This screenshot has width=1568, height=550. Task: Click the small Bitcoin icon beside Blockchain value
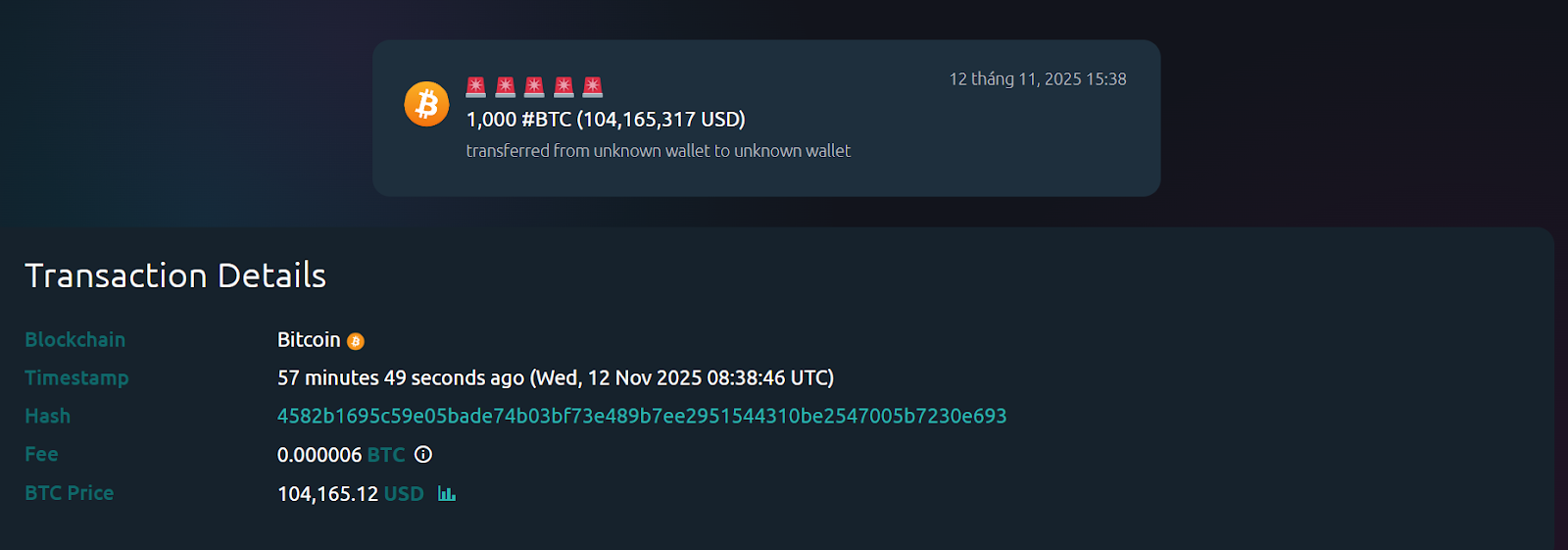click(356, 341)
